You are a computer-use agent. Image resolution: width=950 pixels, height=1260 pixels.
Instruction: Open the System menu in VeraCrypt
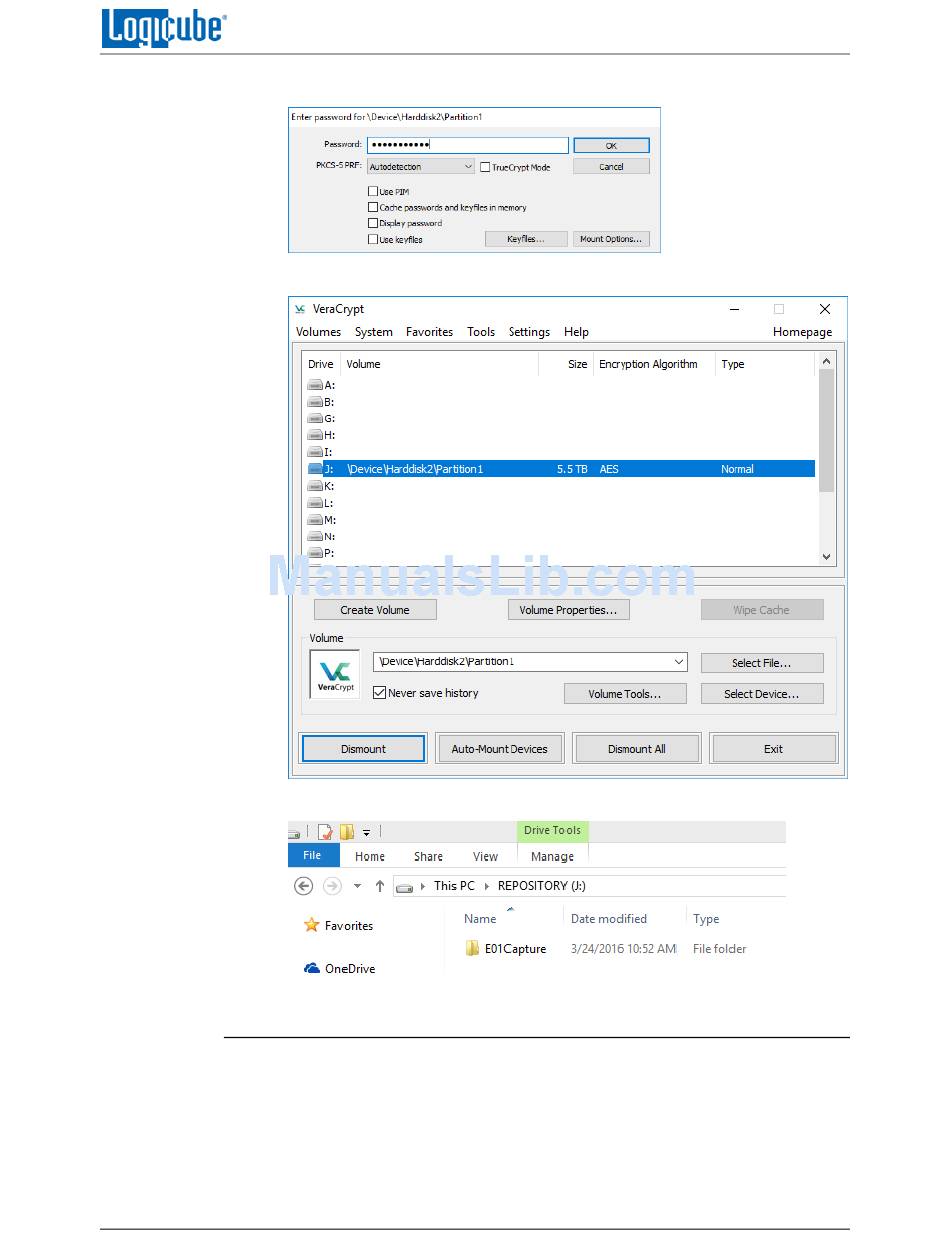tap(374, 332)
